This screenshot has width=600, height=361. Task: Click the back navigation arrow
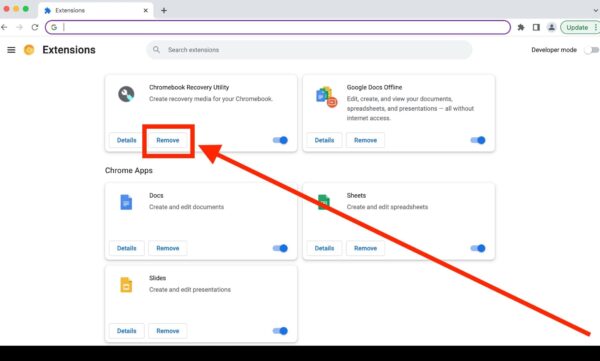pos(4,27)
